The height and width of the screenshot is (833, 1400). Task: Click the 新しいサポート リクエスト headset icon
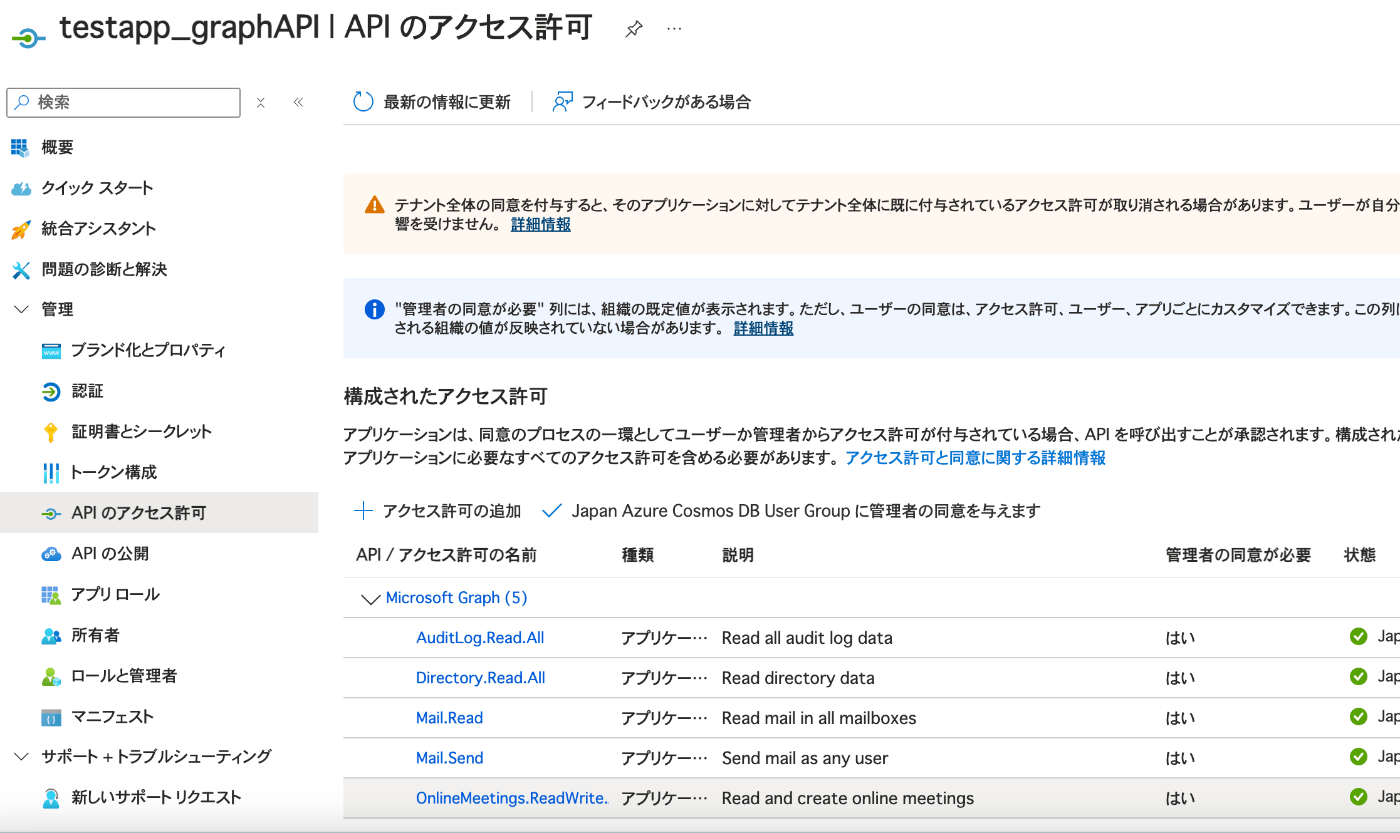[x=51, y=798]
